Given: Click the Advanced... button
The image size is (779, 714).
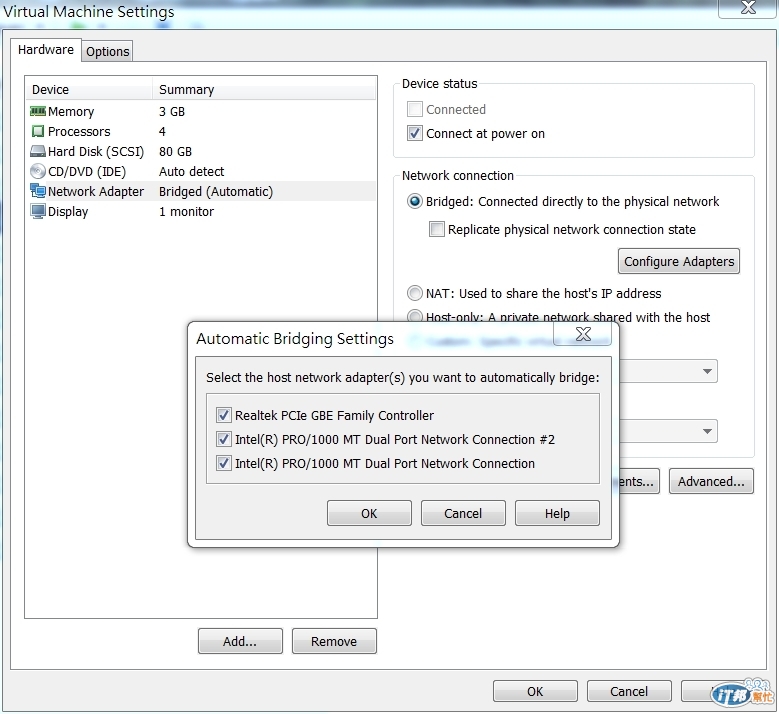Looking at the screenshot, I should [x=711, y=481].
